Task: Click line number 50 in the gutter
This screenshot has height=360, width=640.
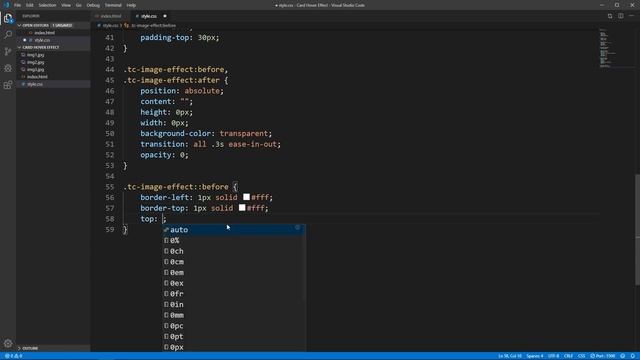Action: coord(110,133)
